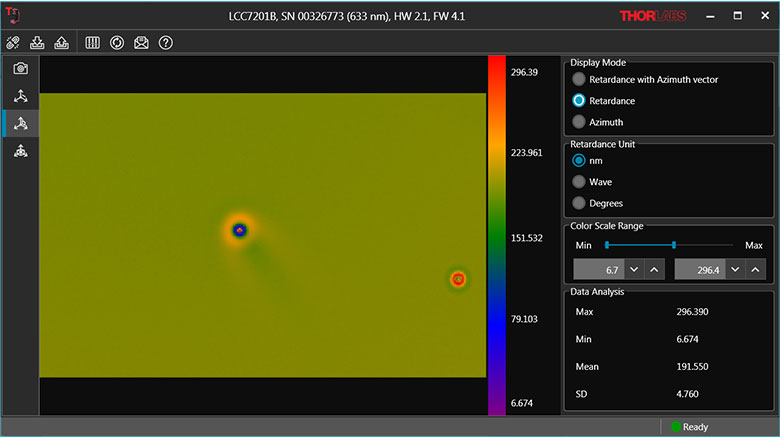Screen dimensions: 780x438
Task: Click the rainbow color scale bar
Action: point(497,235)
